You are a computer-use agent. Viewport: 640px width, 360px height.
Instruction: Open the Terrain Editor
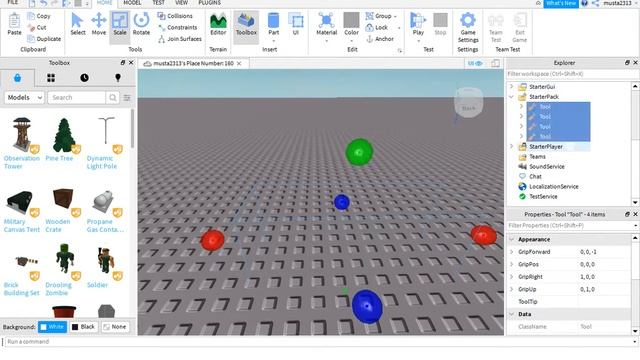point(218,24)
